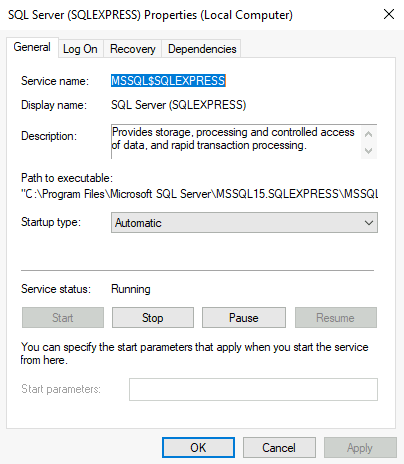Click the Path to executable label
The image size is (404, 464).
click(x=67, y=178)
